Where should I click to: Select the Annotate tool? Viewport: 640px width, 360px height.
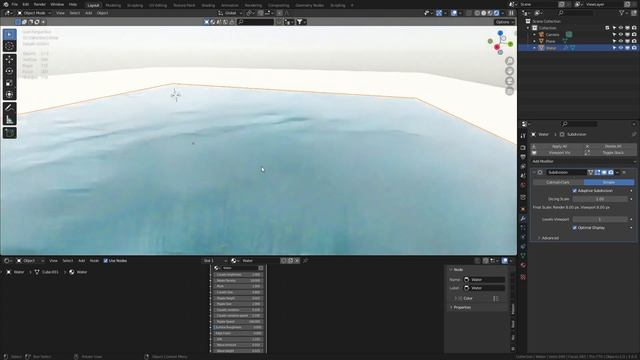pyautogui.click(x=9, y=108)
